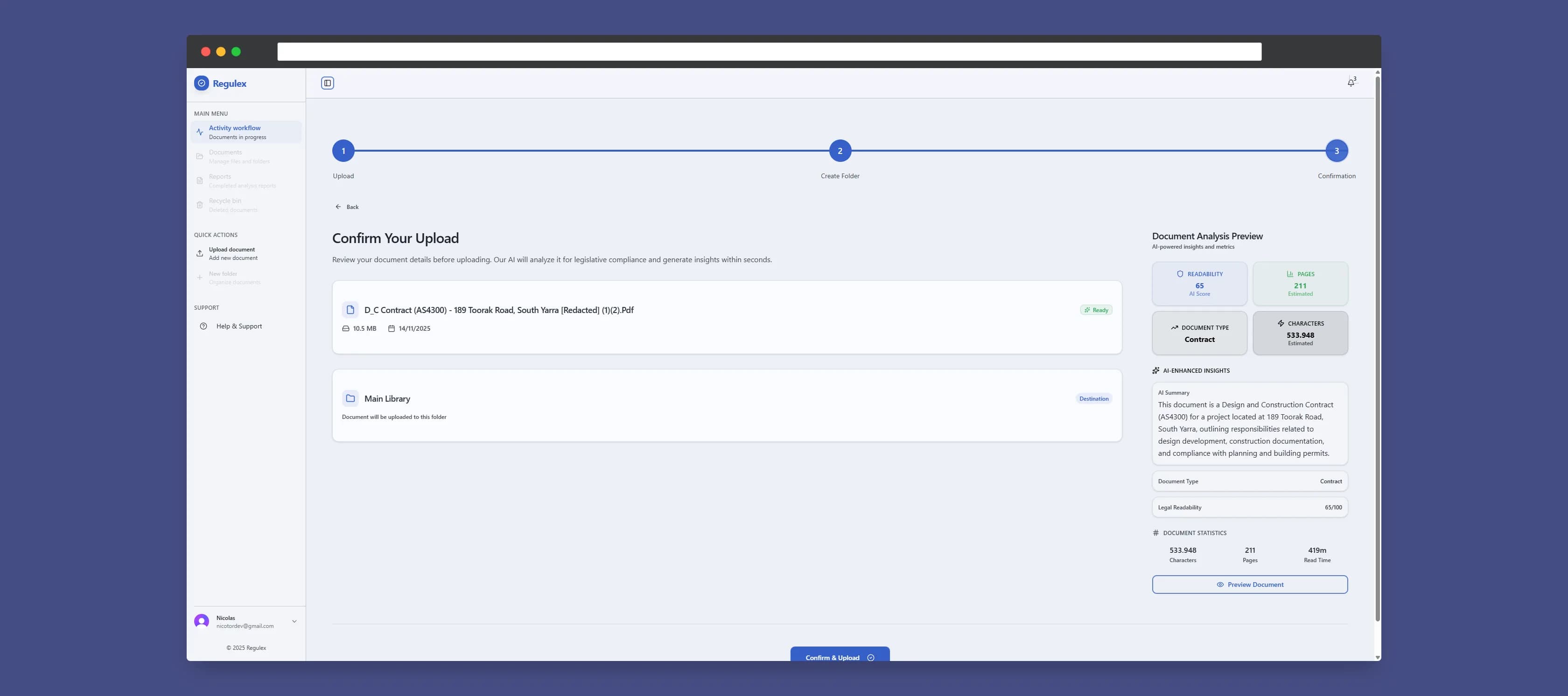The height and width of the screenshot is (696, 1568).
Task: Click the Destination badge
Action: (1094, 398)
